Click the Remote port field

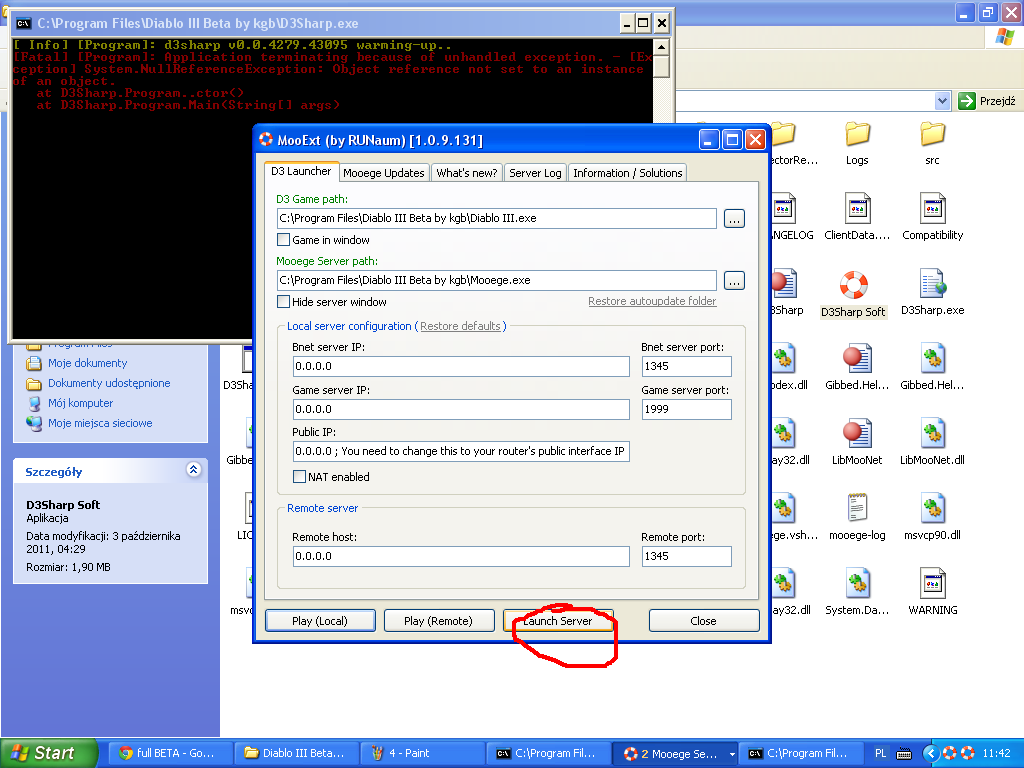pos(686,556)
